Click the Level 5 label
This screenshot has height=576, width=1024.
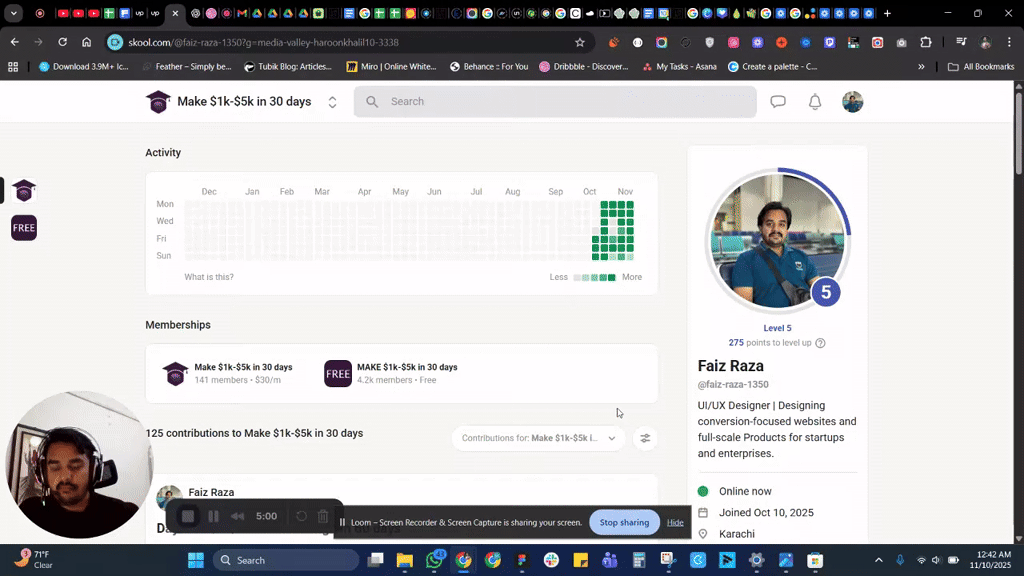pyautogui.click(x=777, y=328)
